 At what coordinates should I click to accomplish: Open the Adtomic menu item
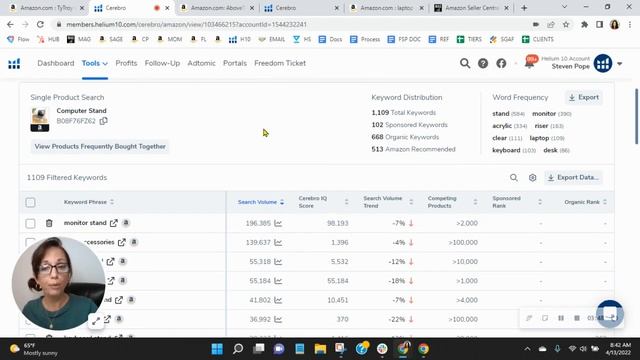pyautogui.click(x=201, y=63)
